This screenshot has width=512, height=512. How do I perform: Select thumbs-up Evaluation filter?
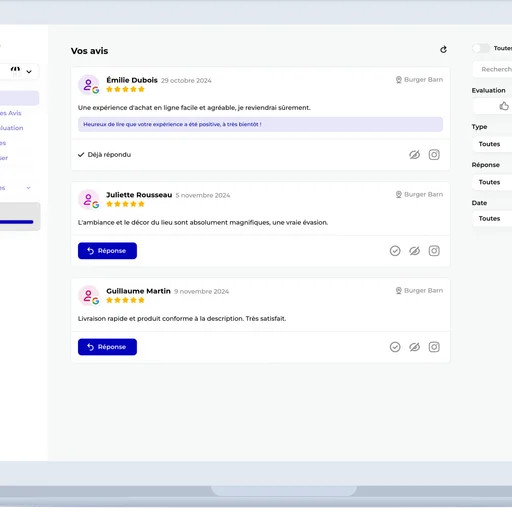504,106
